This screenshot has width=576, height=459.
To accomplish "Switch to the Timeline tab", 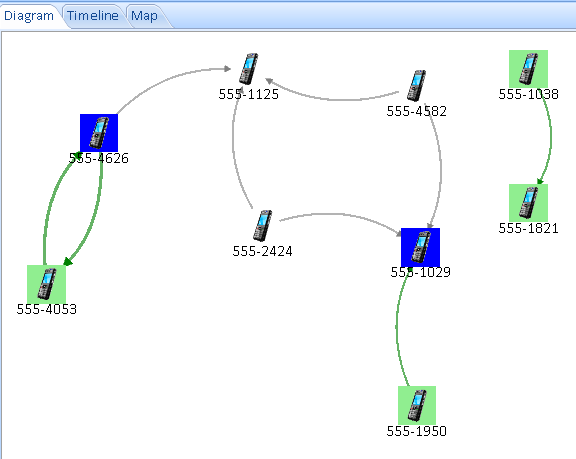I will (x=93, y=16).
